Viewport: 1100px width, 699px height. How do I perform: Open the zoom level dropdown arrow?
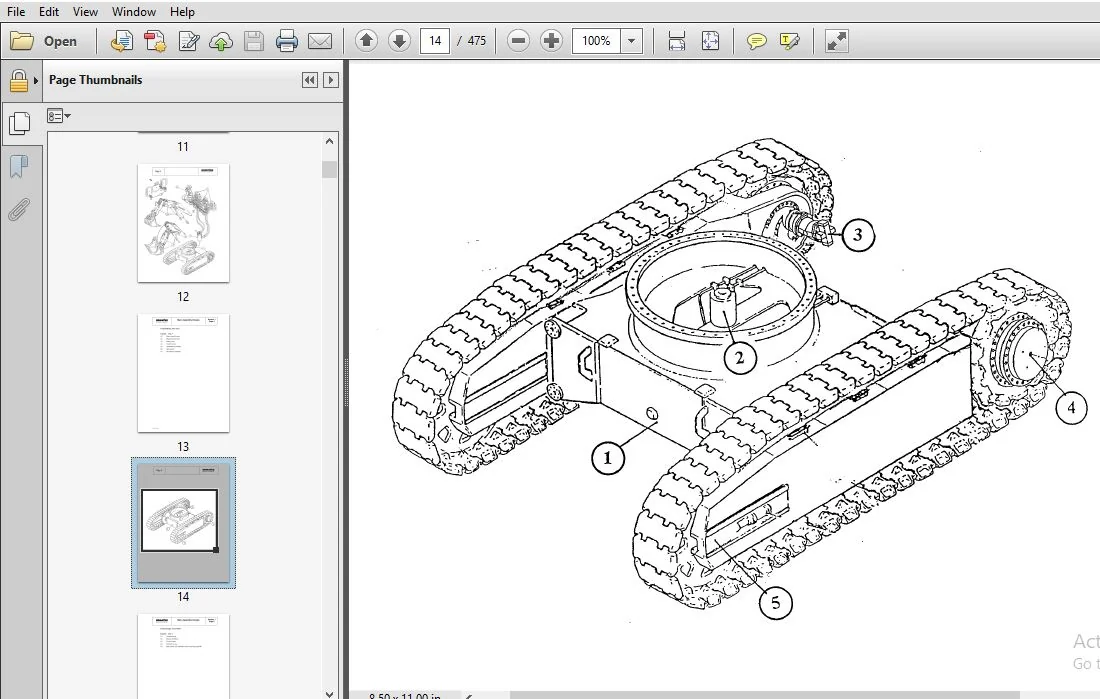tap(631, 41)
